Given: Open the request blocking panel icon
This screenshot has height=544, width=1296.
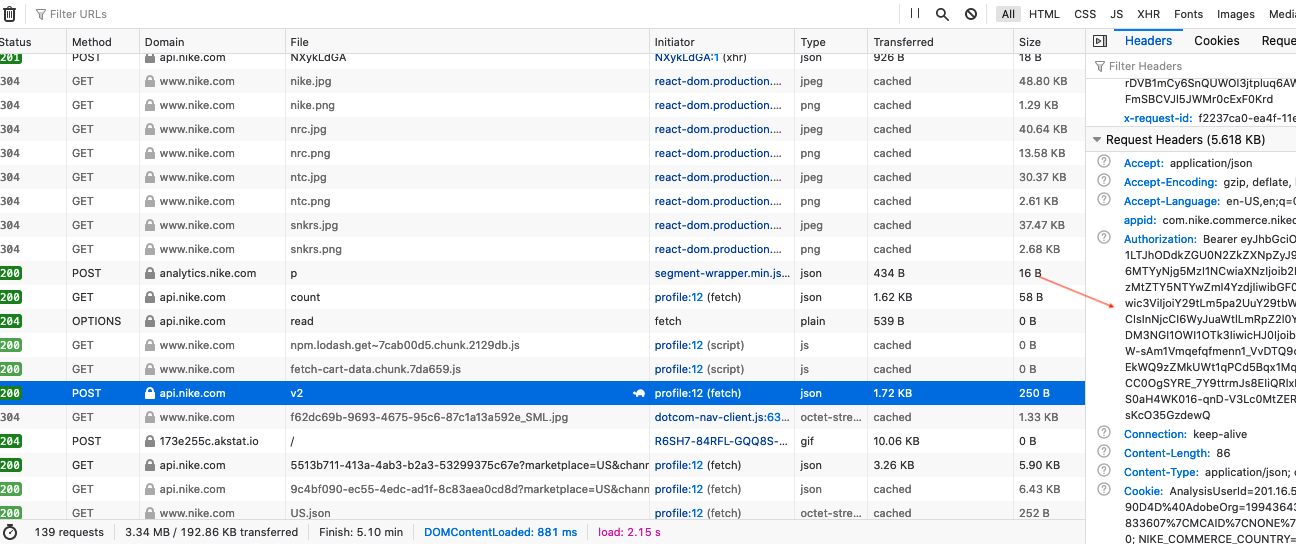Looking at the screenshot, I should pos(971,14).
